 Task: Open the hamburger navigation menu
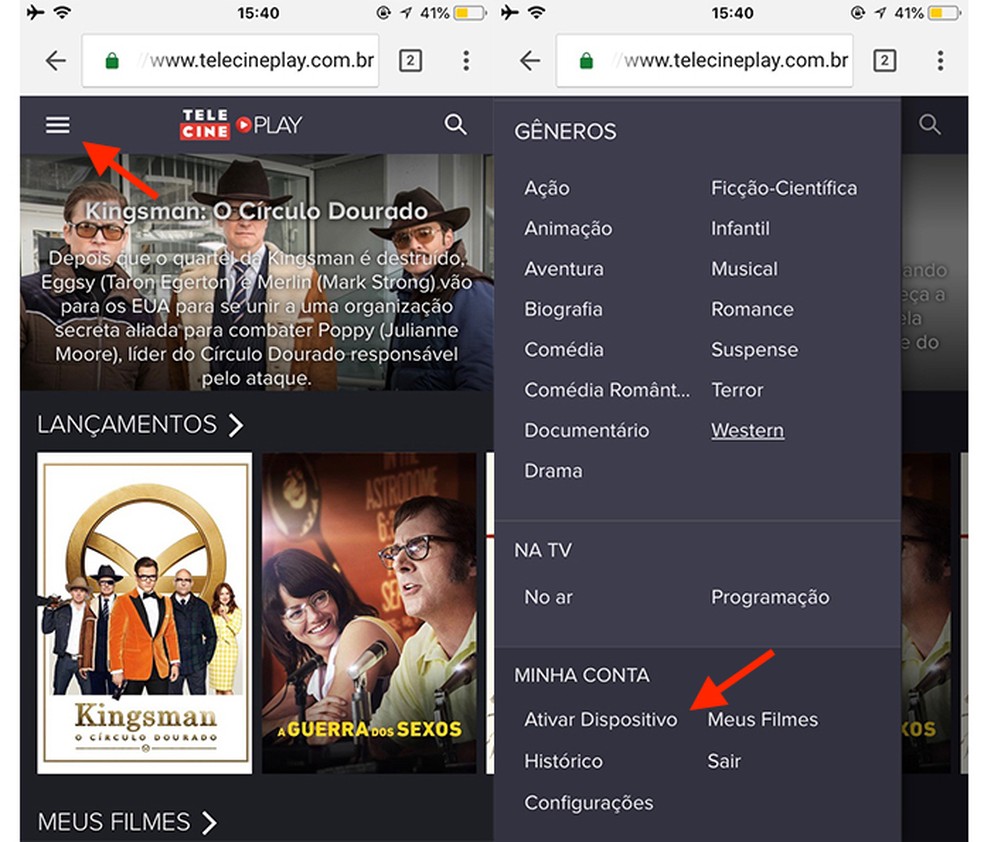click(x=57, y=125)
